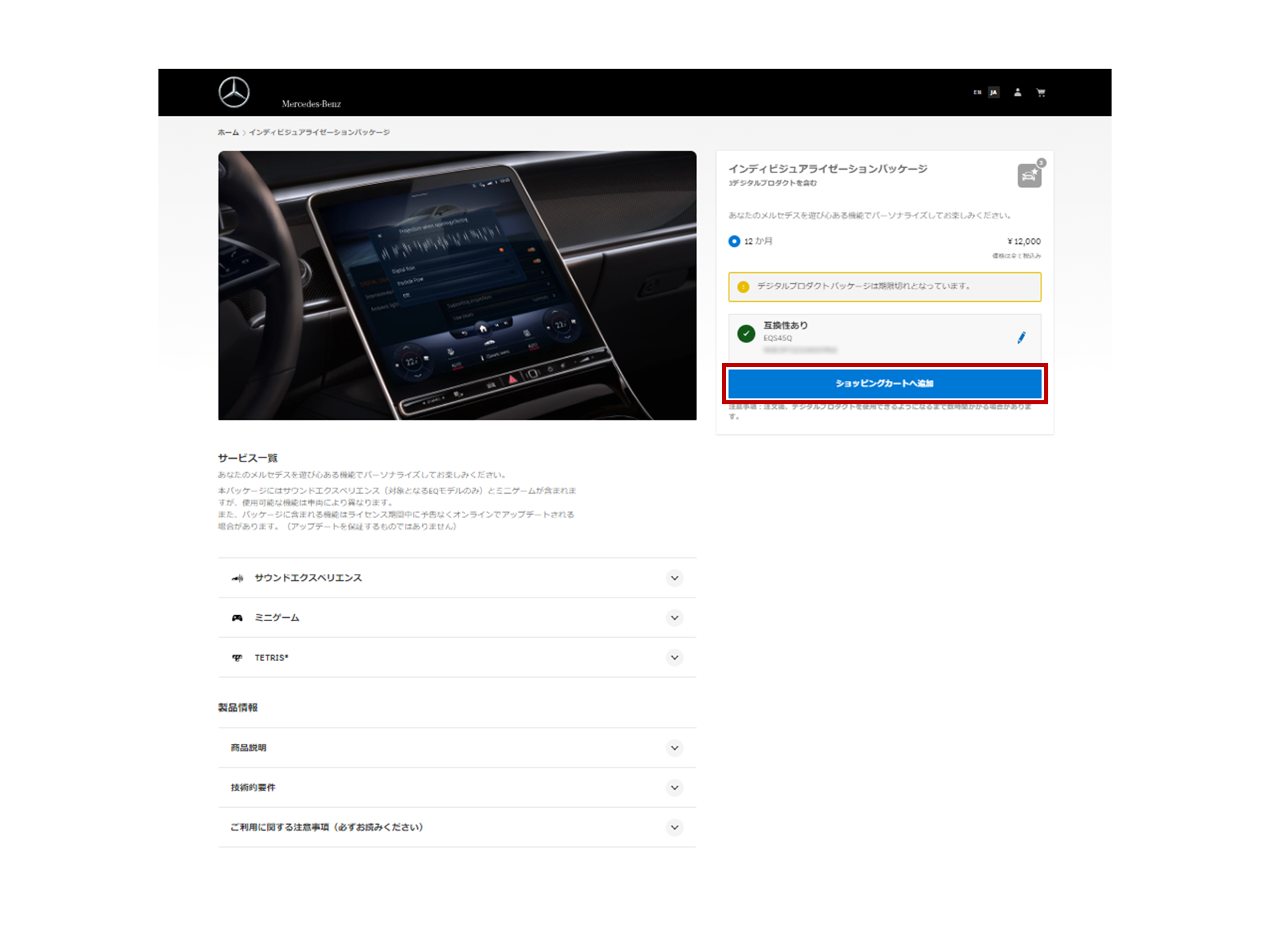Select the 12か月 radio option
The width and height of the screenshot is (1270, 952).
pyautogui.click(x=734, y=241)
